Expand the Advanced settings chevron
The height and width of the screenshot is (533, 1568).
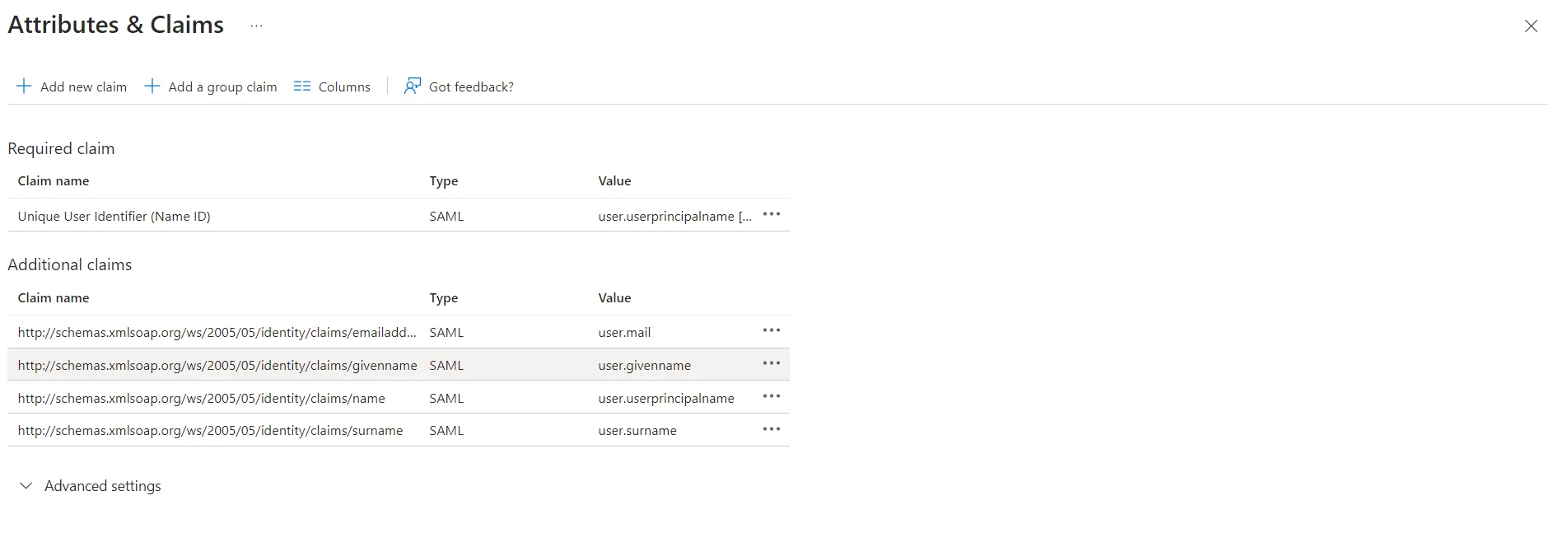click(x=26, y=486)
